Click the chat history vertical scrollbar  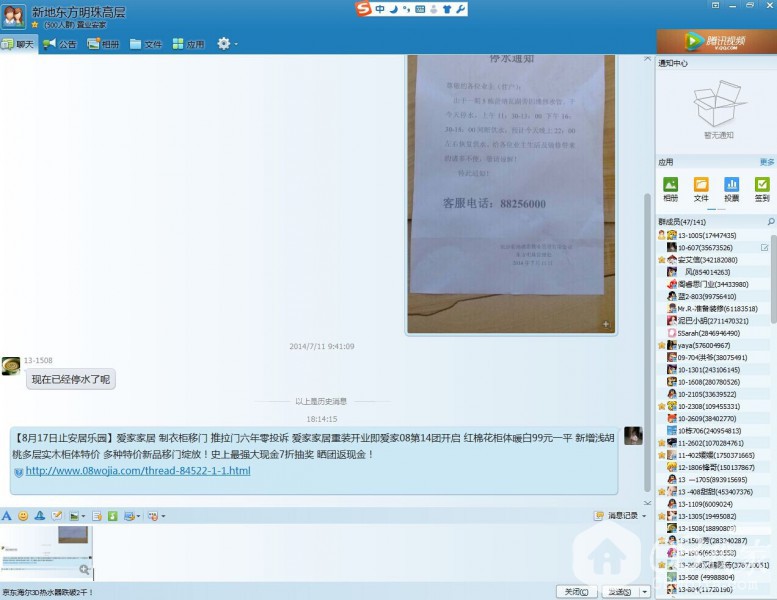click(x=647, y=300)
